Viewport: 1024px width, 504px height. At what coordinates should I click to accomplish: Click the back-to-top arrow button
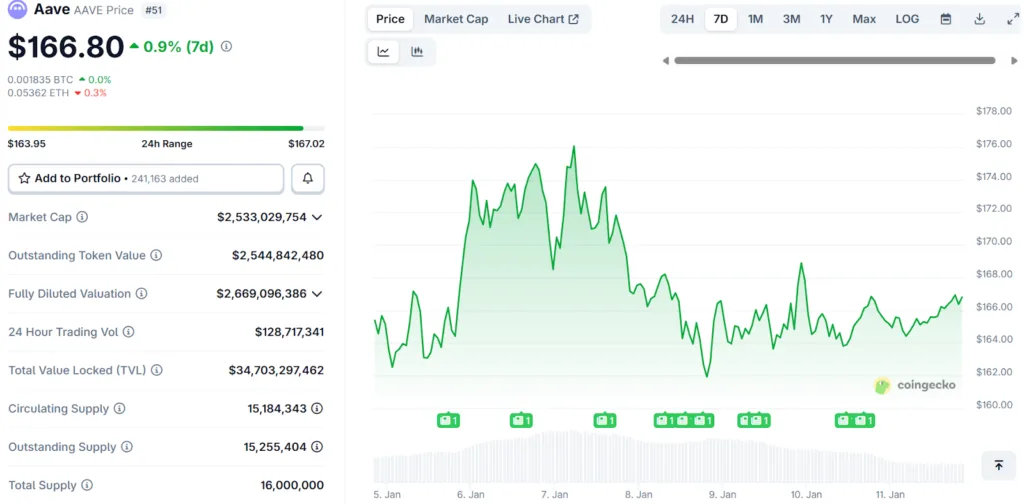click(x=999, y=465)
